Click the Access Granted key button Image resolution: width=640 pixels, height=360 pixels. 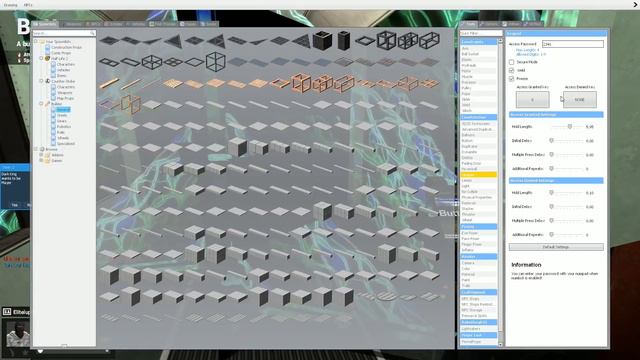pos(532,100)
